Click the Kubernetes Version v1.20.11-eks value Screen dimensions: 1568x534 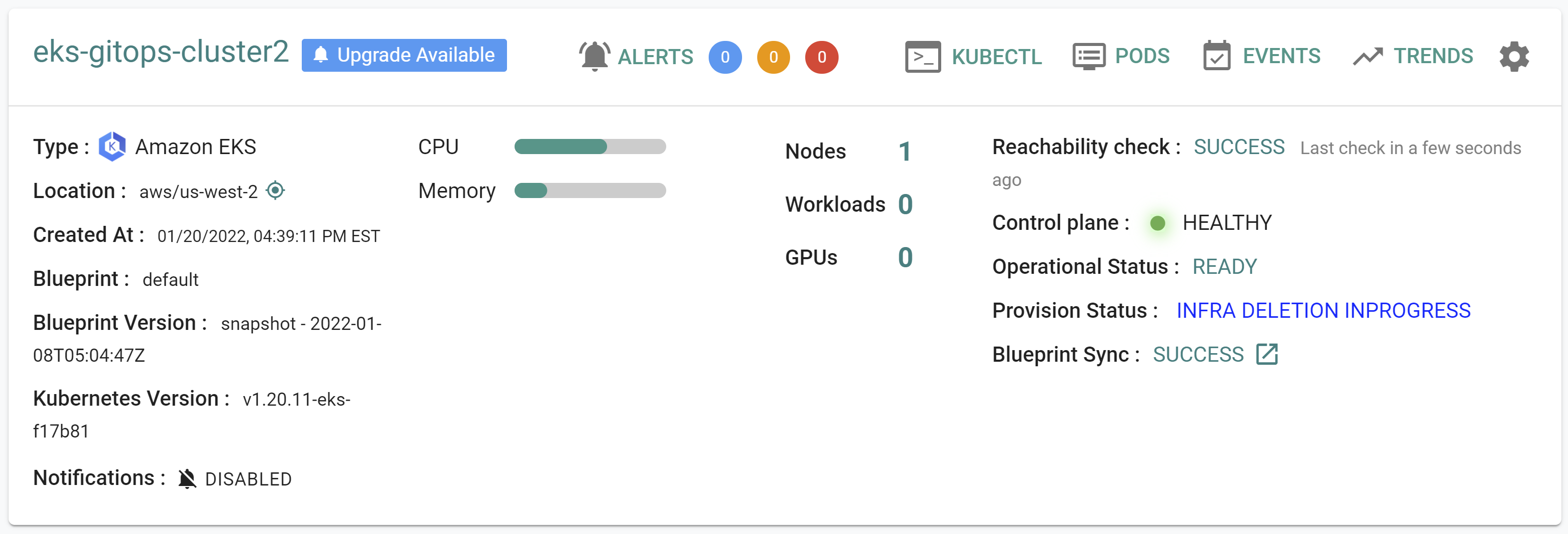click(192, 415)
